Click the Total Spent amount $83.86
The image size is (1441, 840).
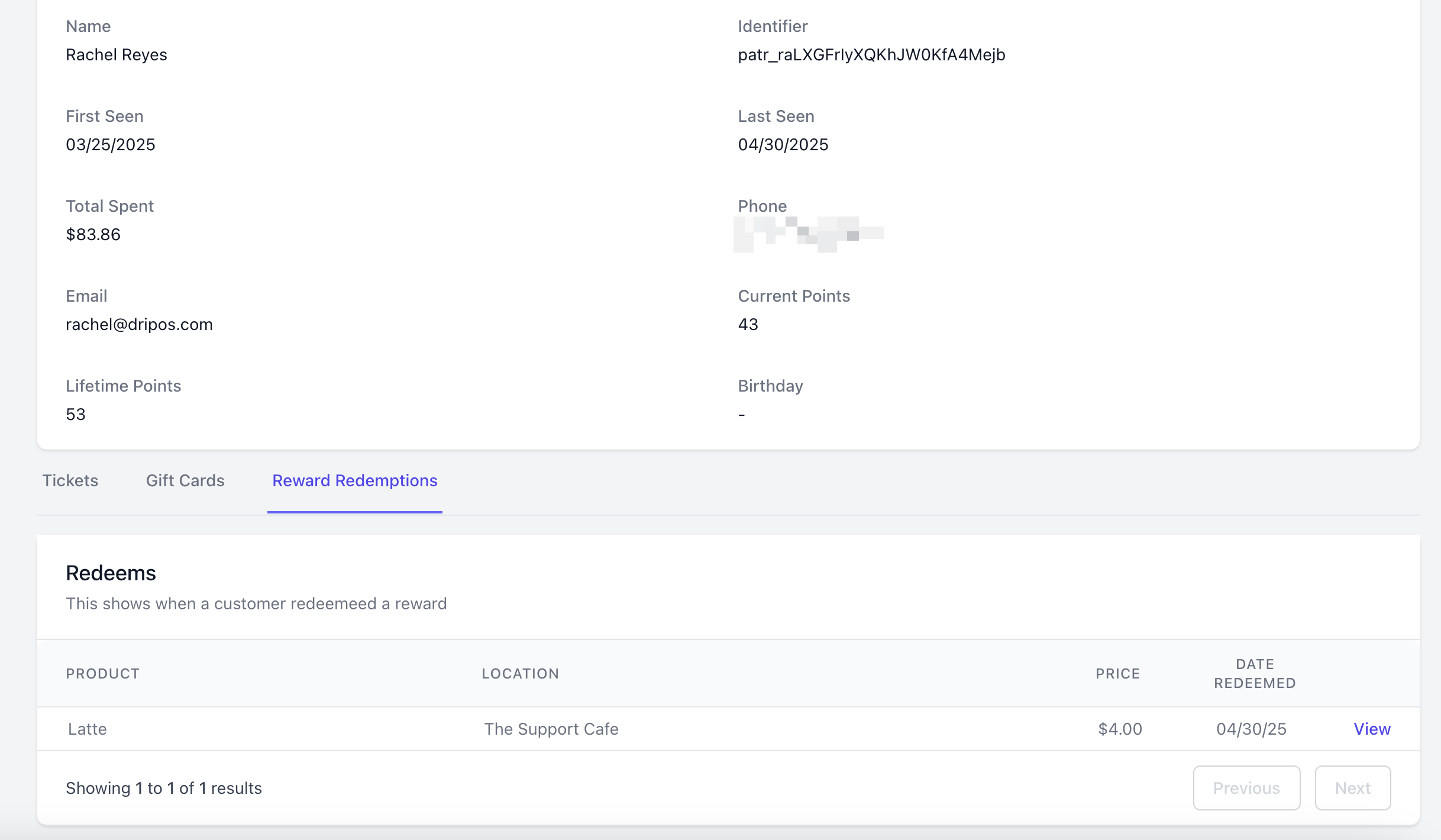point(93,234)
